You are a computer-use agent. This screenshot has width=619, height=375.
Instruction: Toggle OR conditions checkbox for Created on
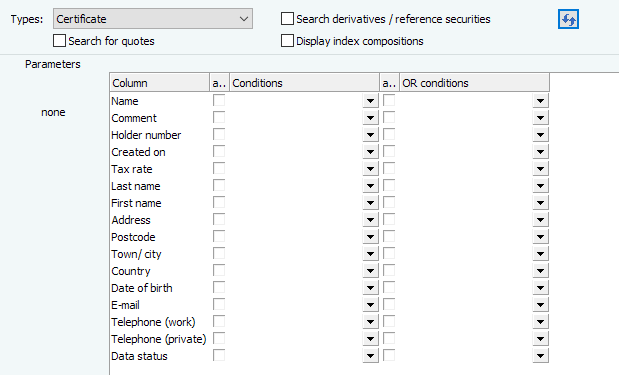point(389,152)
